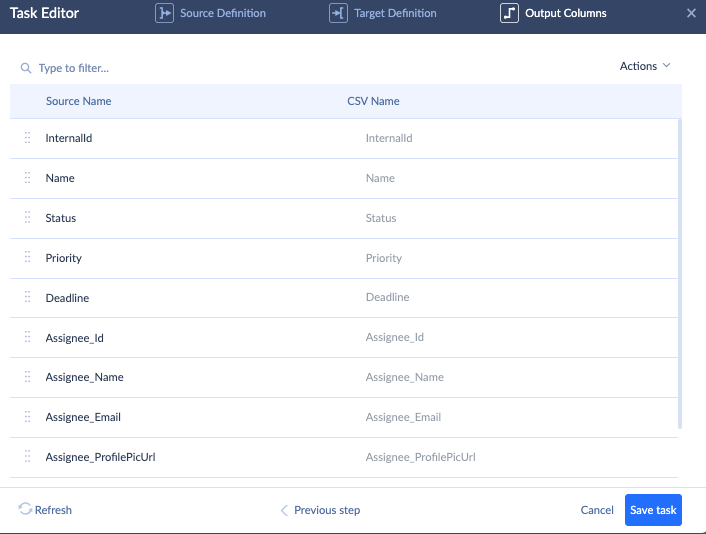Grab the drag handle for Deadline row
706x534 pixels.
[27, 297]
